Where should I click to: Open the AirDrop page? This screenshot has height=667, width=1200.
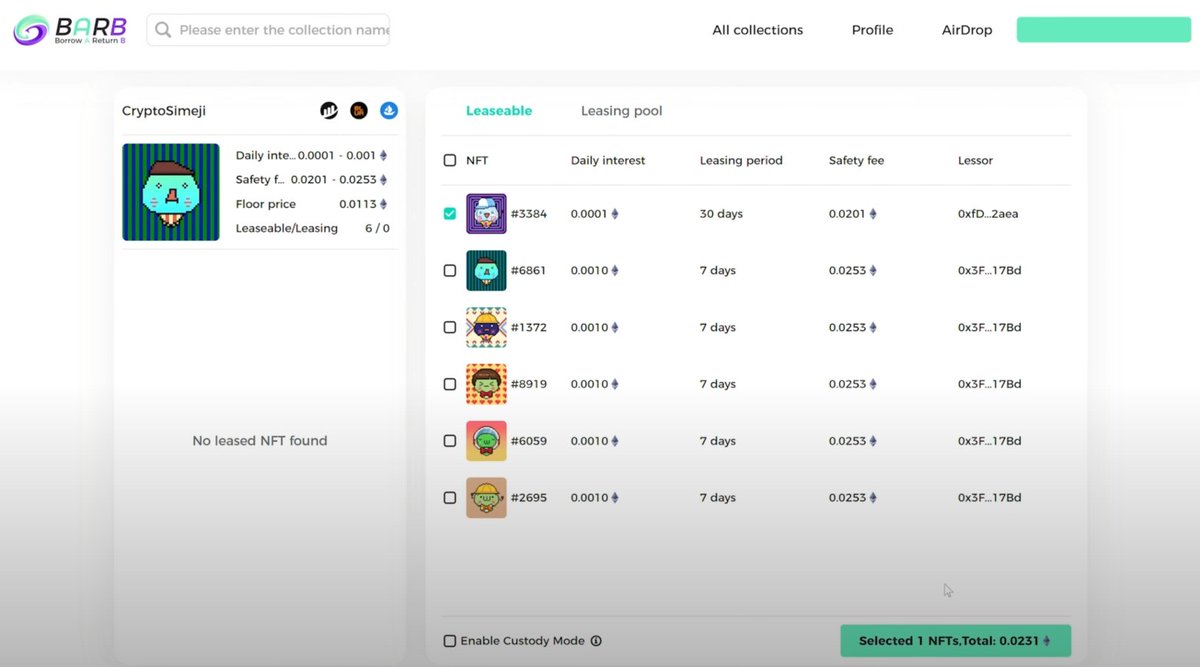coord(967,30)
